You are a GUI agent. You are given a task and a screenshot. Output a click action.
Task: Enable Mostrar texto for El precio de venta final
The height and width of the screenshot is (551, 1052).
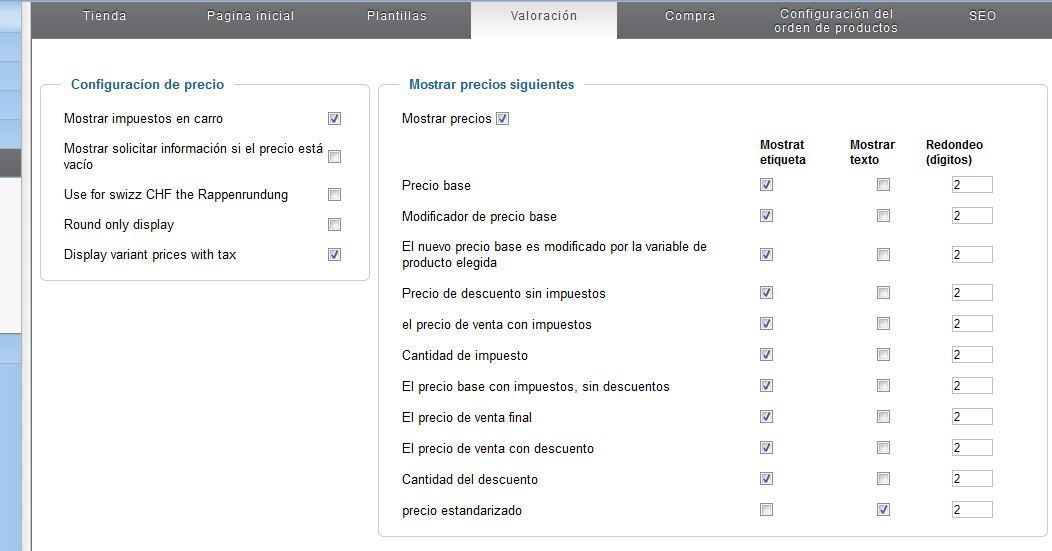tap(884, 417)
